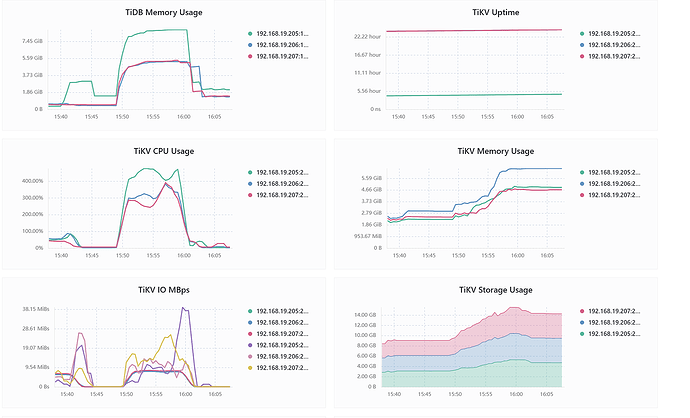Click green color dot in TiKV Memory Usage legend
The height and width of the screenshot is (418, 690).
[582, 172]
